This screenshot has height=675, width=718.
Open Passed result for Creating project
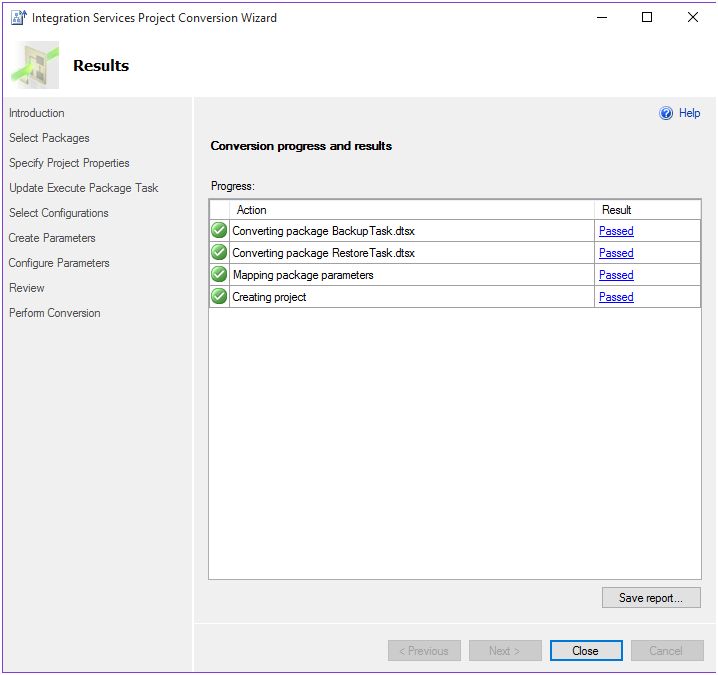(x=616, y=297)
